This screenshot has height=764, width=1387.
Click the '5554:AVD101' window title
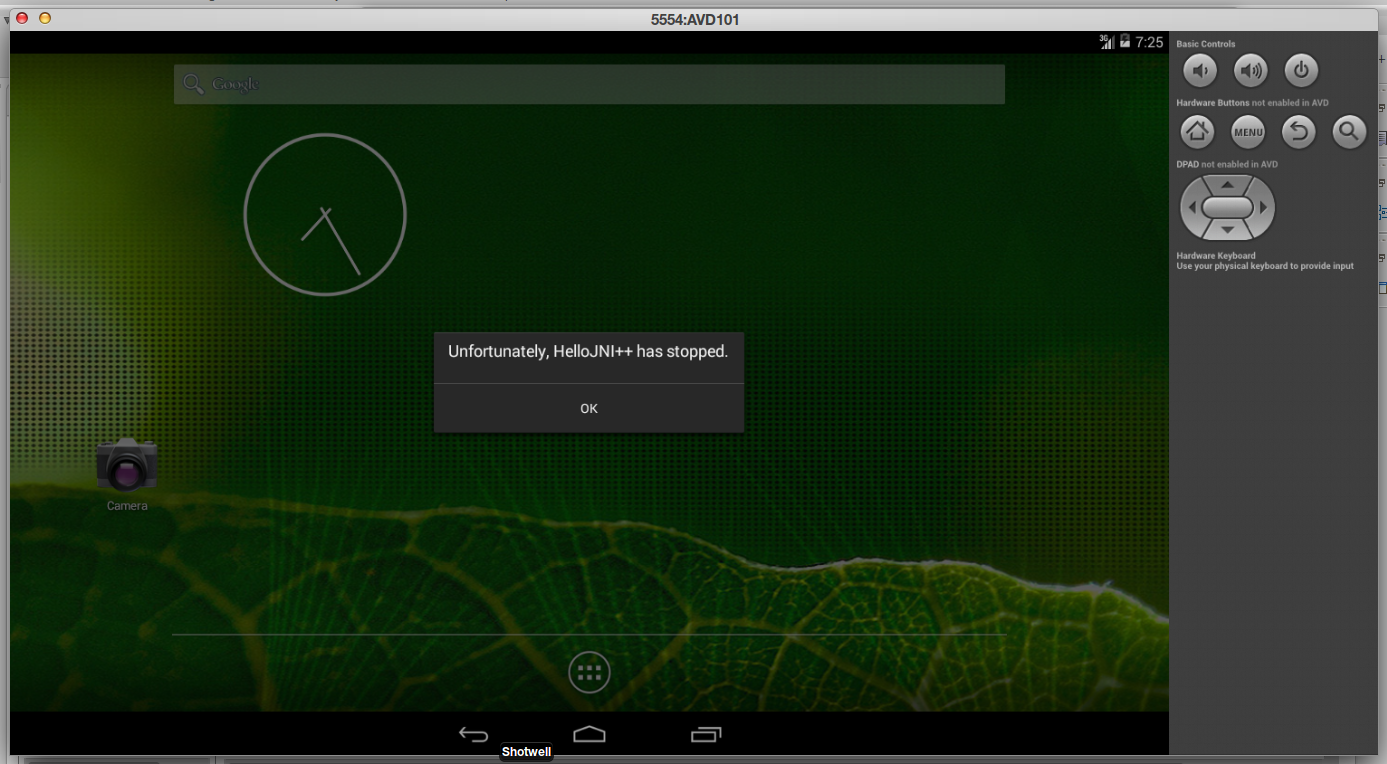(x=695, y=19)
